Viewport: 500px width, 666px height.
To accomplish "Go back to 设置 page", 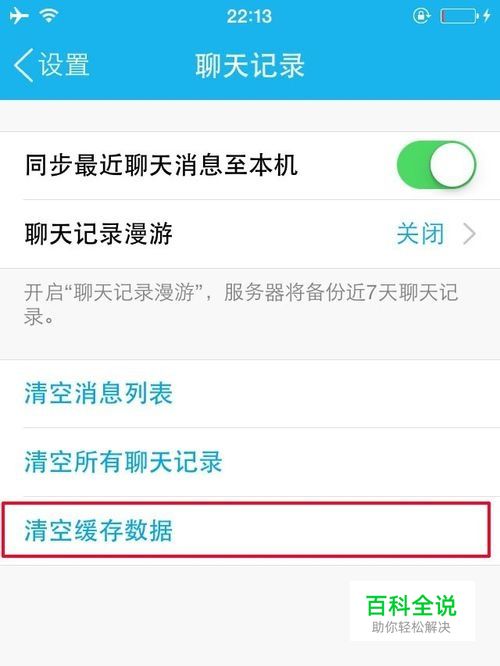I will [x=52, y=65].
